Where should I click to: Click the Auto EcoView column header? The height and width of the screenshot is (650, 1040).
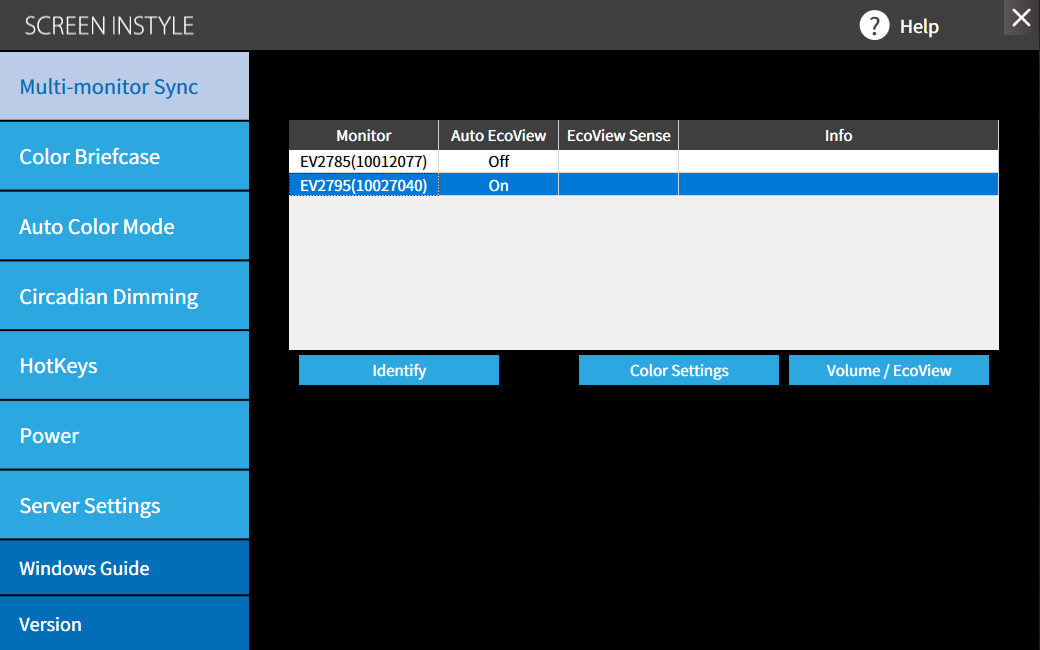[x=498, y=135]
